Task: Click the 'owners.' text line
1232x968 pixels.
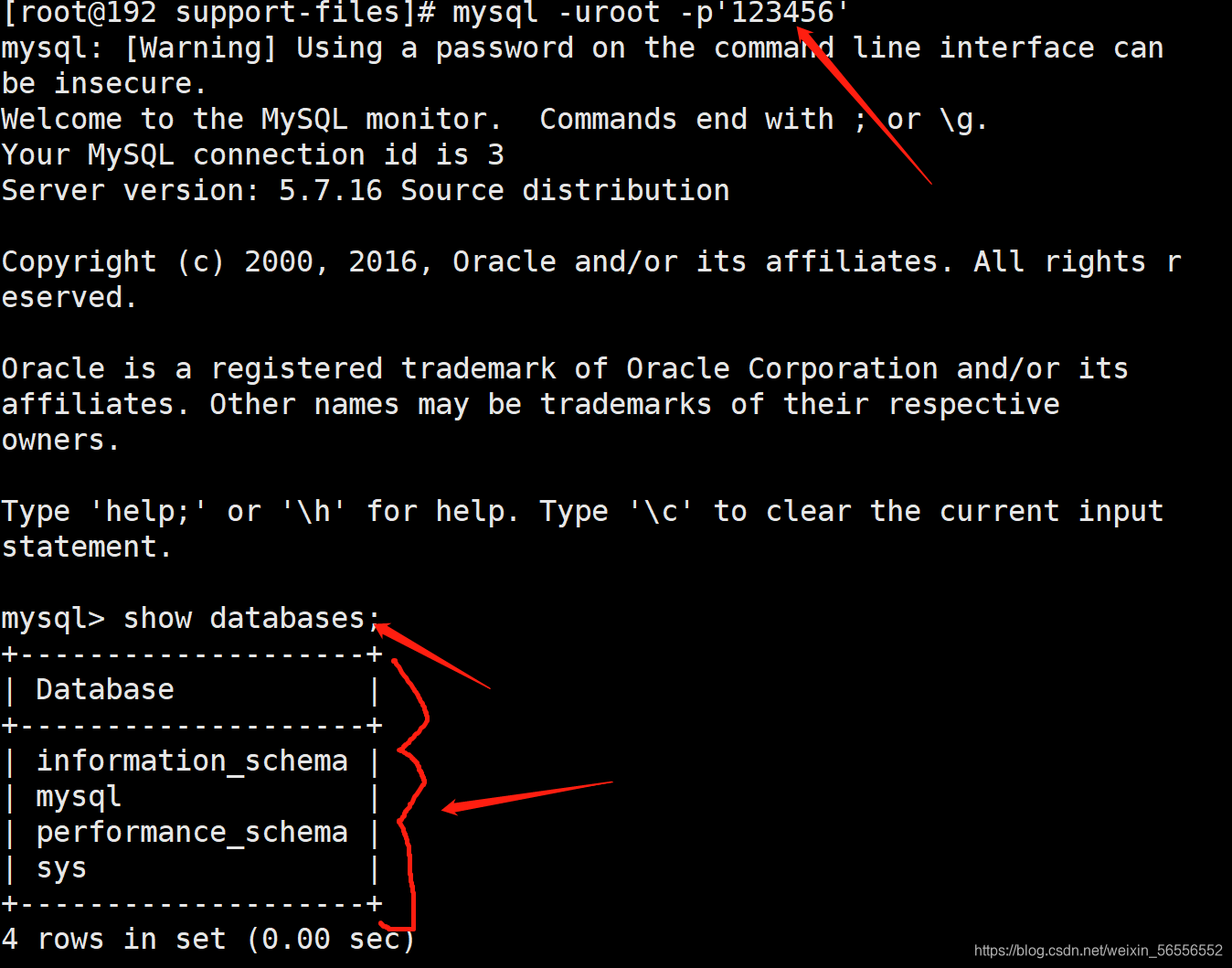Action: (60, 441)
